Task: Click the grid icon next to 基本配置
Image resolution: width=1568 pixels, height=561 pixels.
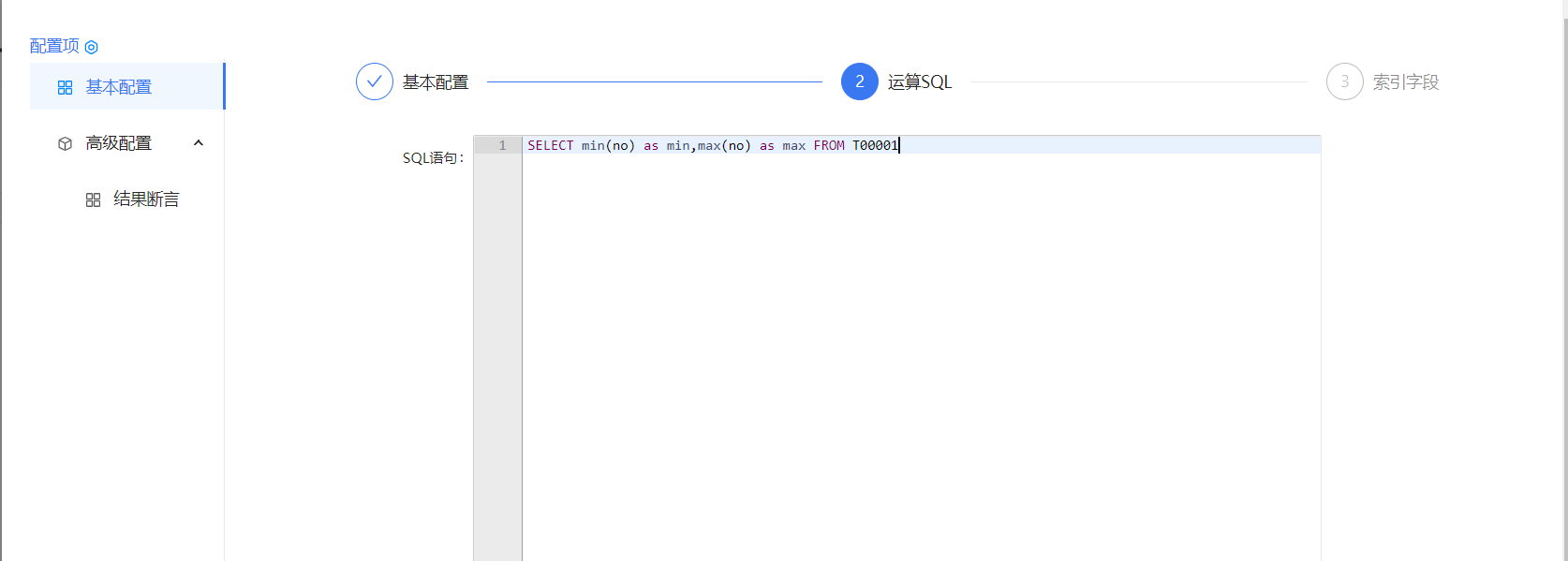Action: coord(65,87)
